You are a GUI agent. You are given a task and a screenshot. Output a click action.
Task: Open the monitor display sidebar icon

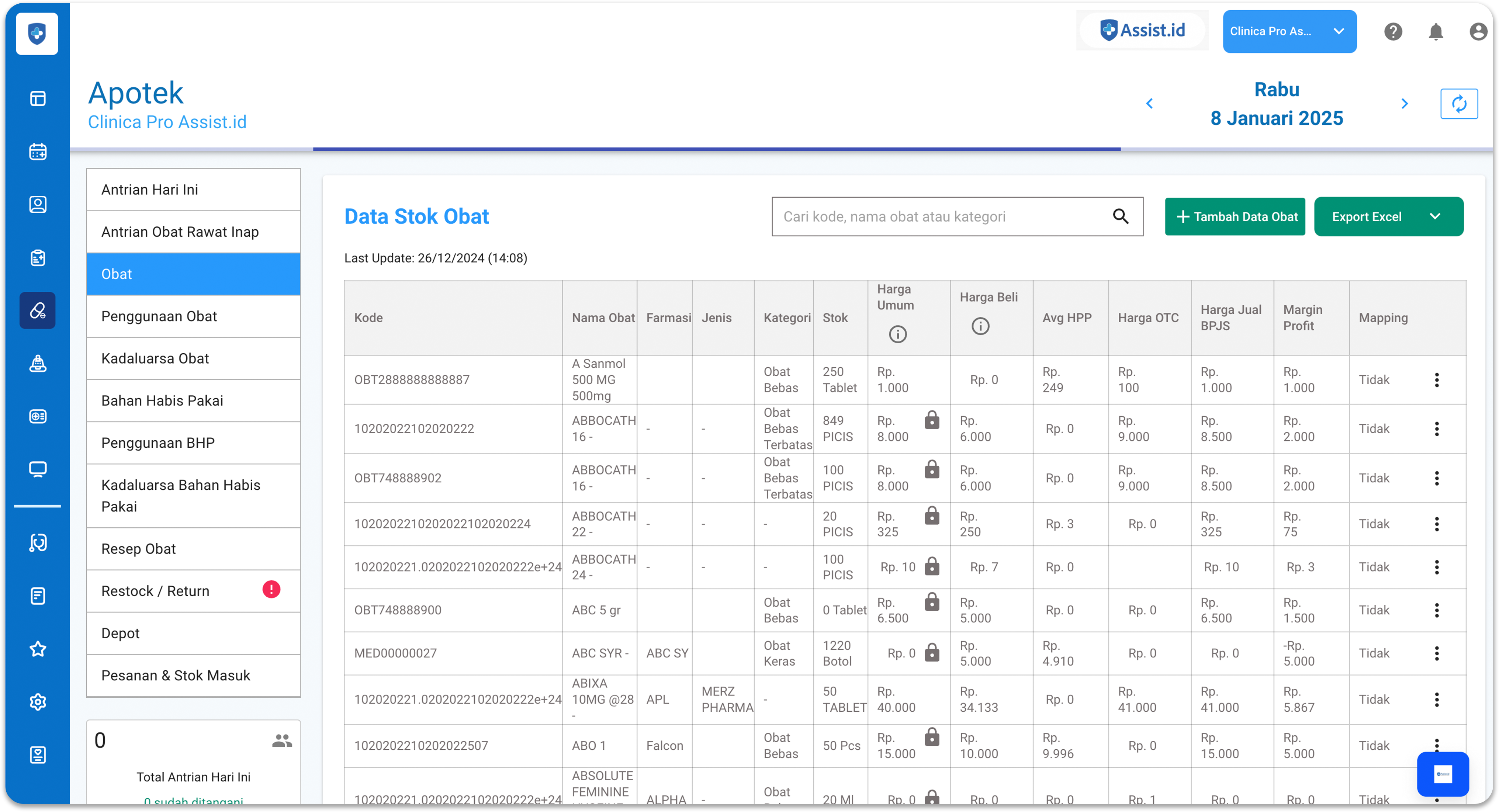(38, 469)
